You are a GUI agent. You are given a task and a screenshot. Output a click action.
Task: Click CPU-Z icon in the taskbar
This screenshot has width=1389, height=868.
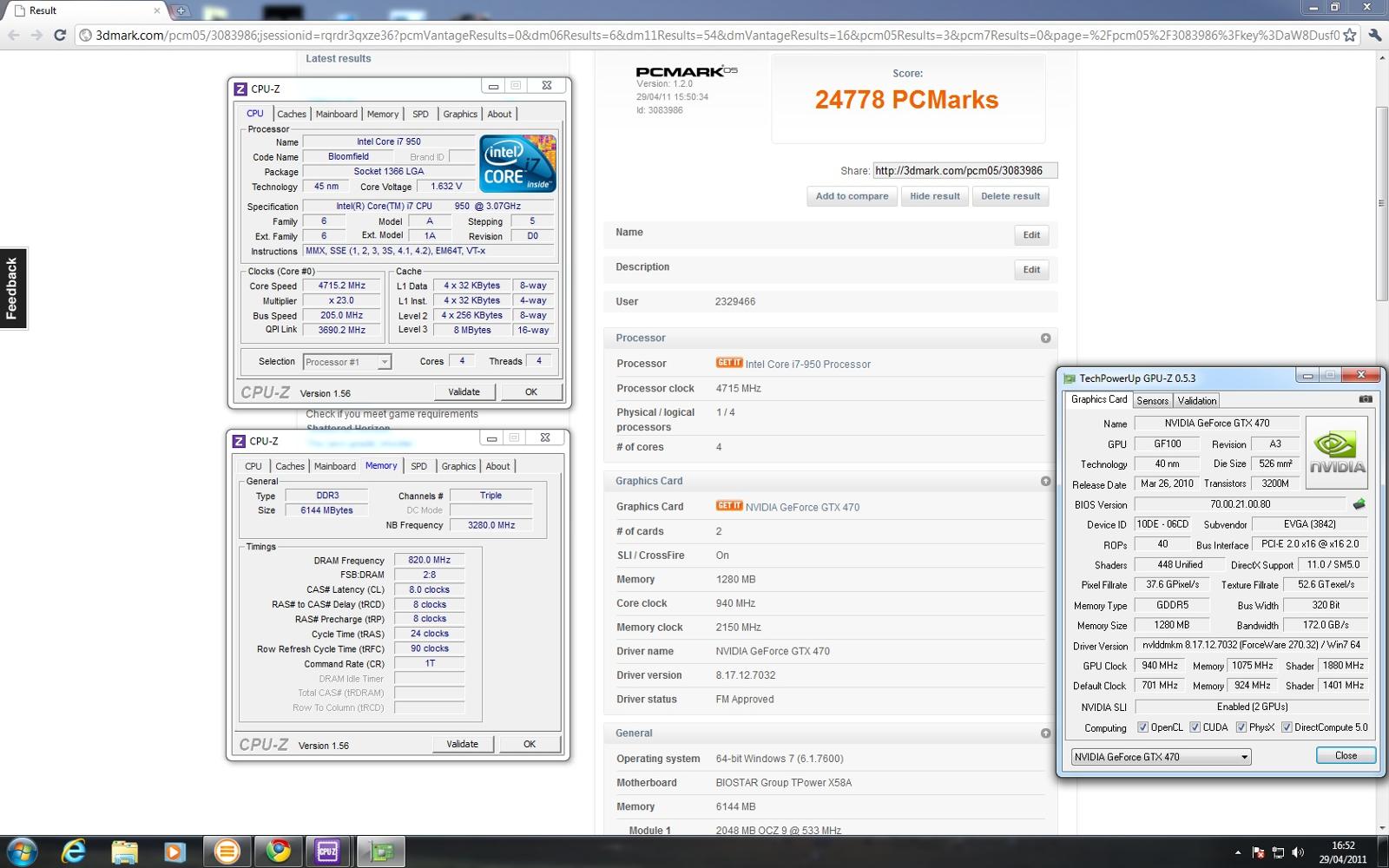pyautogui.click(x=327, y=852)
